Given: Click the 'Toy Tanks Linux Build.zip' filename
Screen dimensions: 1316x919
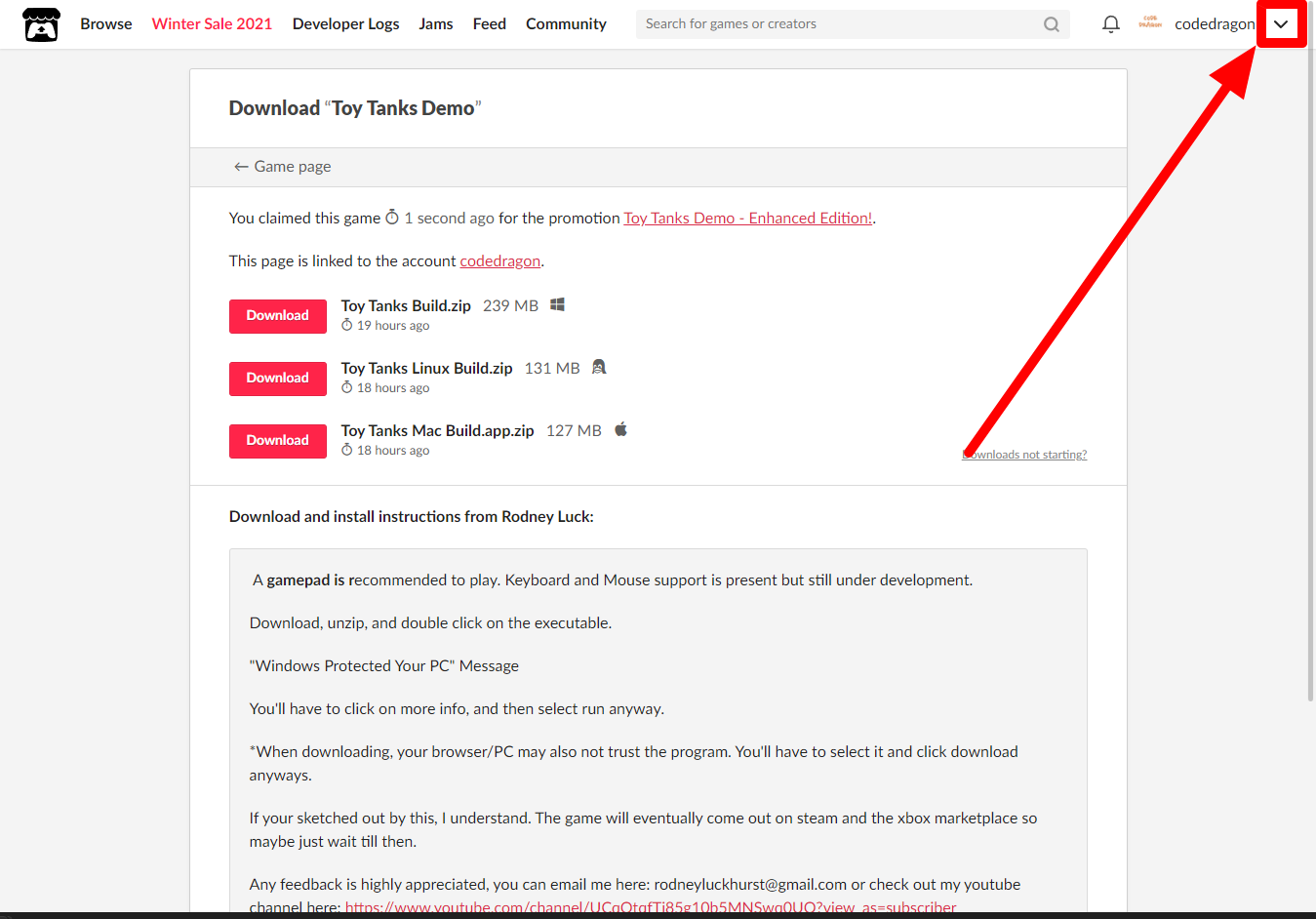Looking at the screenshot, I should pos(426,368).
